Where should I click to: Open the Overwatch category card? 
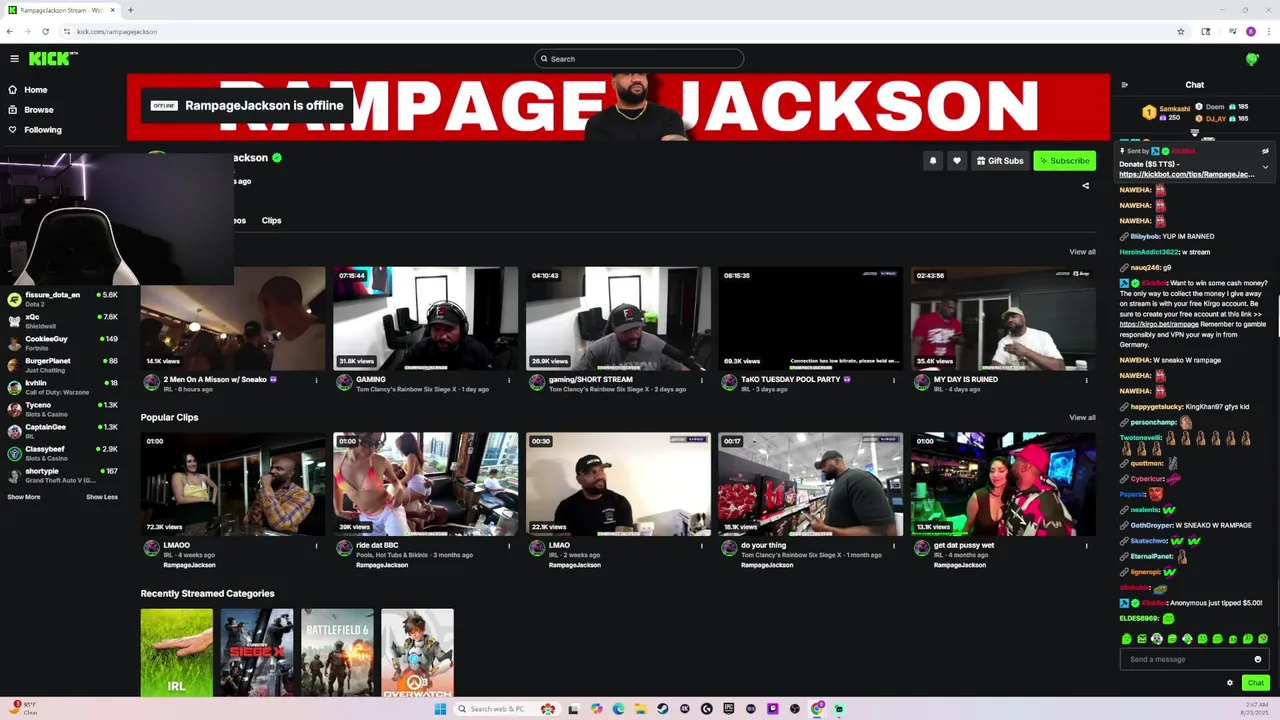pos(417,652)
